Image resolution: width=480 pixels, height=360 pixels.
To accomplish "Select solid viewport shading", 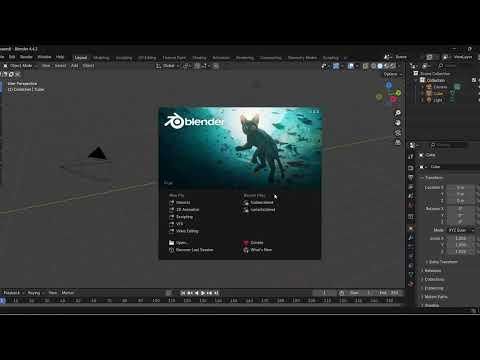I will click(380, 66).
